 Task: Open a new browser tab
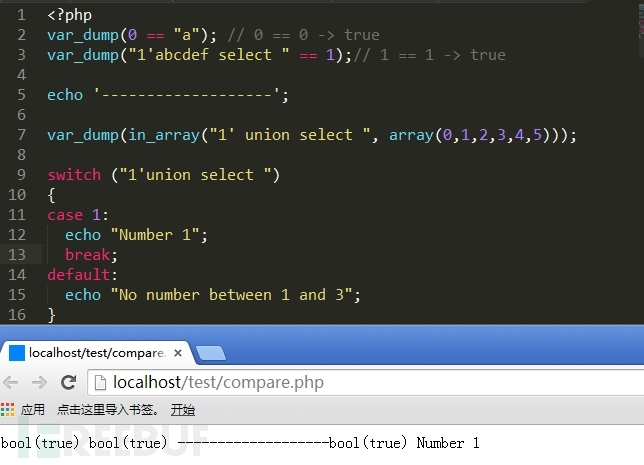(x=211, y=353)
